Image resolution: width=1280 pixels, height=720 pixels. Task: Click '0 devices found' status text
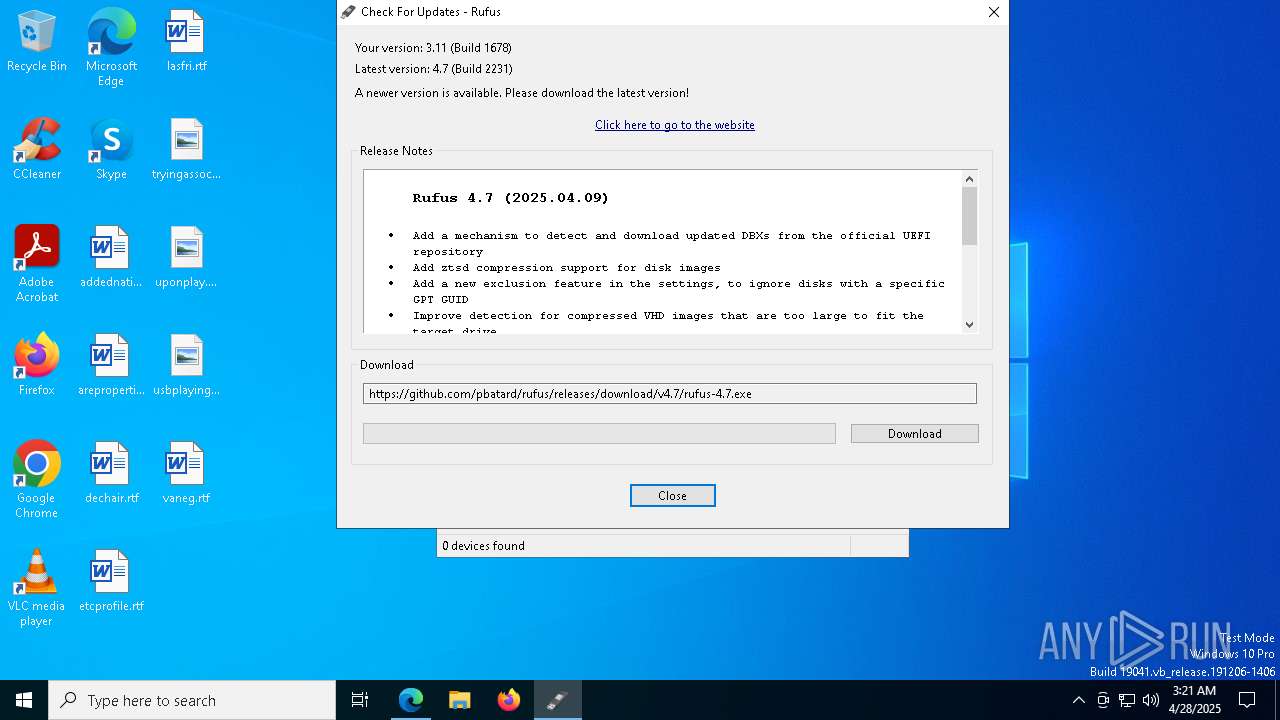coord(484,546)
